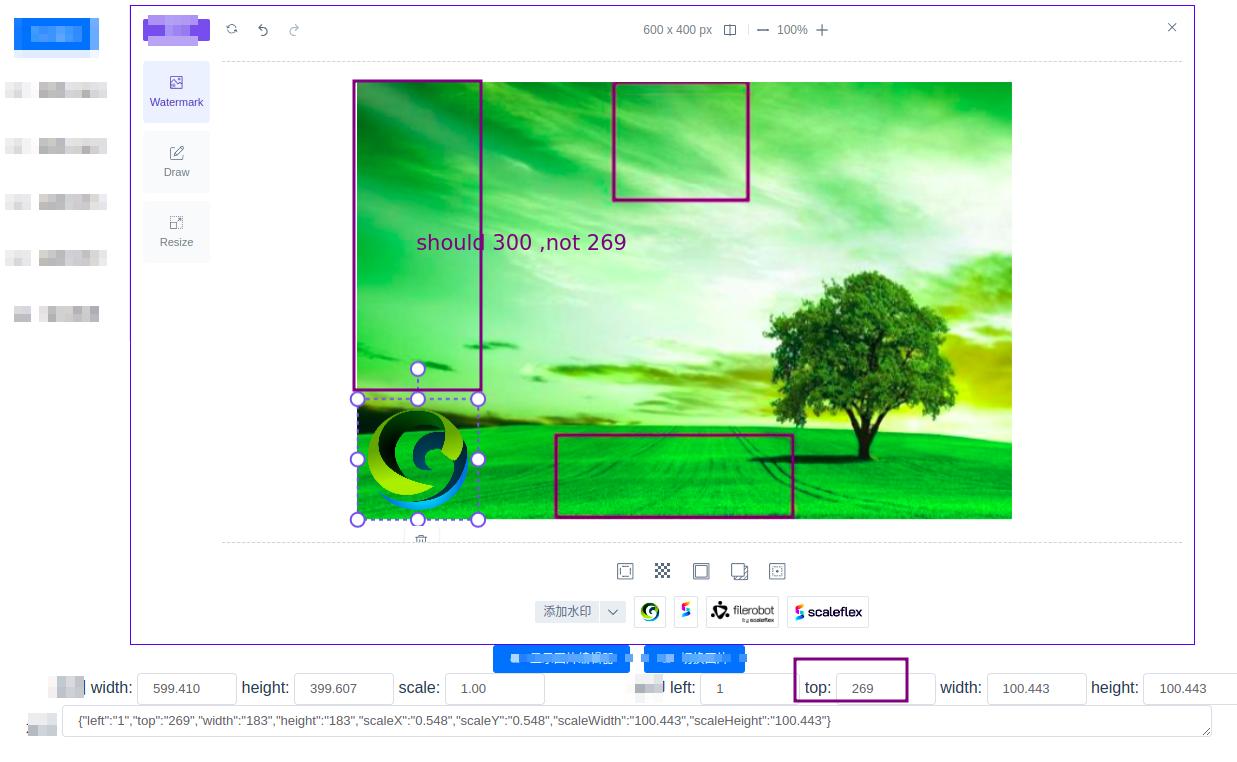Viewport: 1237px width, 762px height.
Task: Zoom out with the minus control
Action: 762,30
